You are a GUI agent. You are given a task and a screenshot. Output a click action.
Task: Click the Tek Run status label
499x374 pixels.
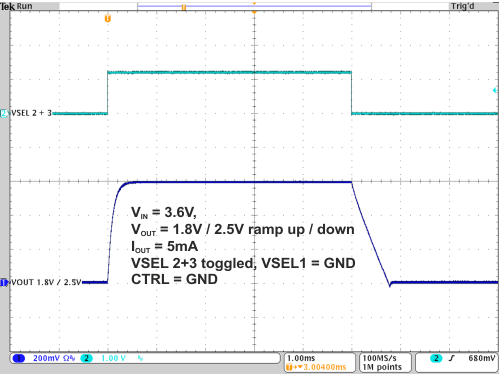tap(16, 6)
